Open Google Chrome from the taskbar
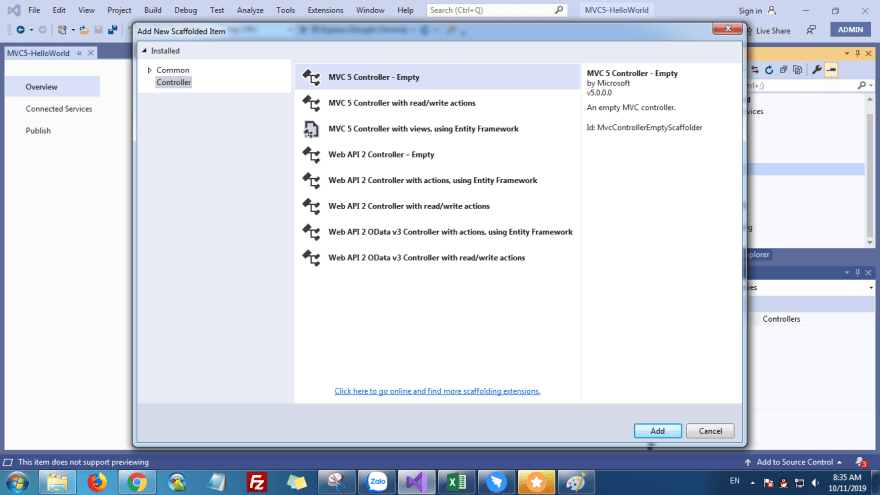The height and width of the screenshot is (495, 880). [x=137, y=482]
